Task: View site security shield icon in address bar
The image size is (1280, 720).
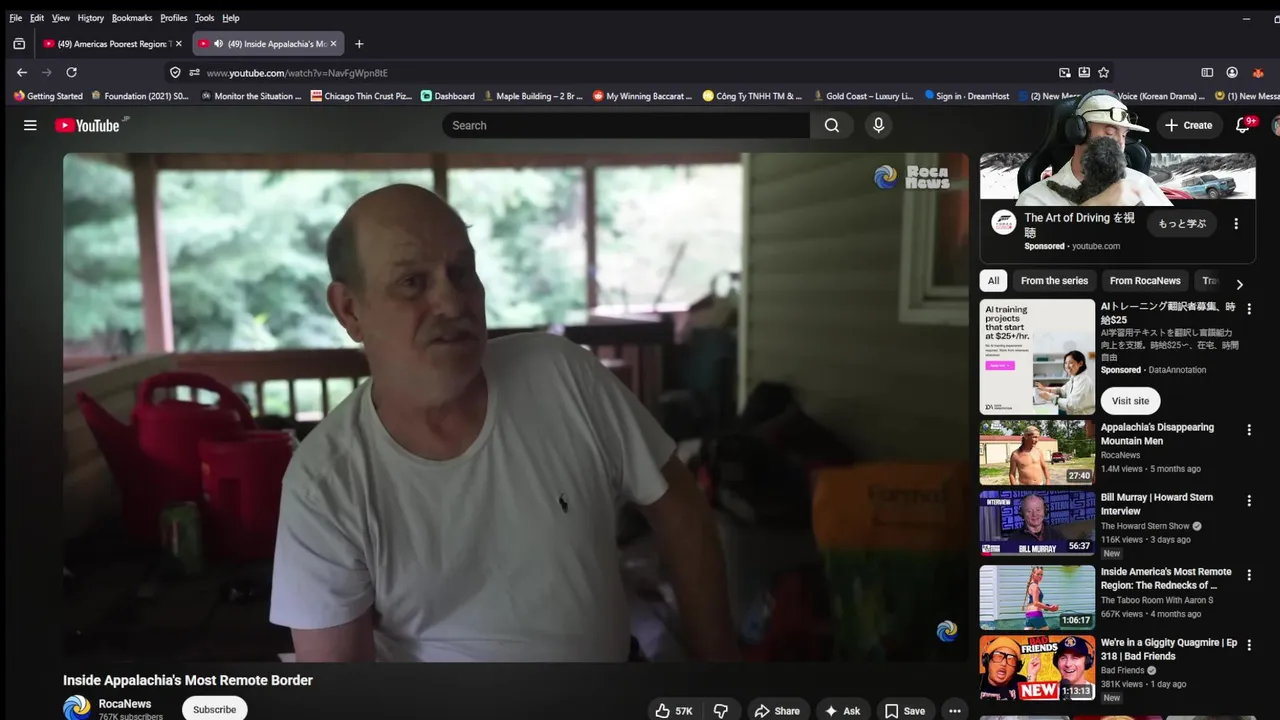Action: click(x=175, y=72)
